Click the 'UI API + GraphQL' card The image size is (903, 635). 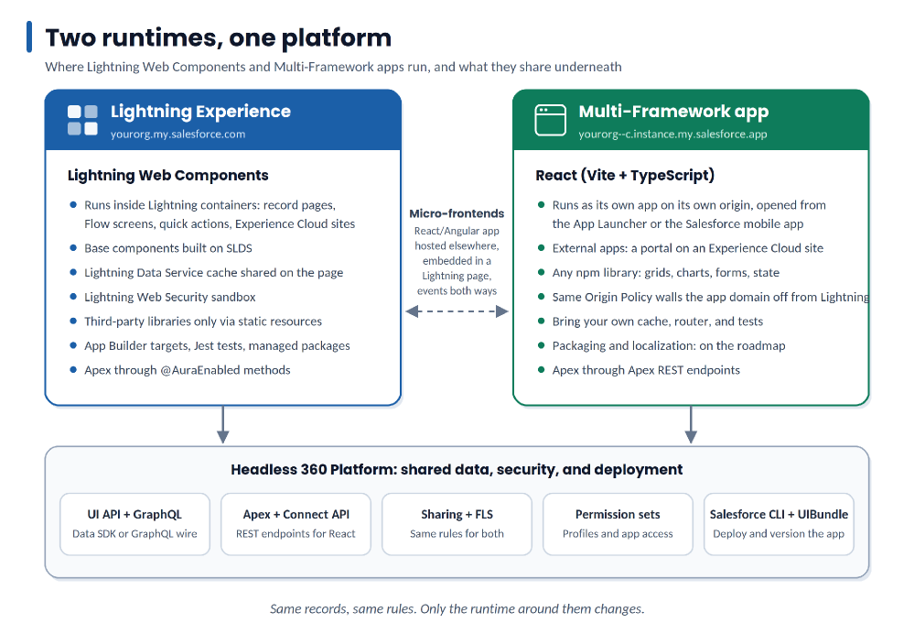(135, 524)
